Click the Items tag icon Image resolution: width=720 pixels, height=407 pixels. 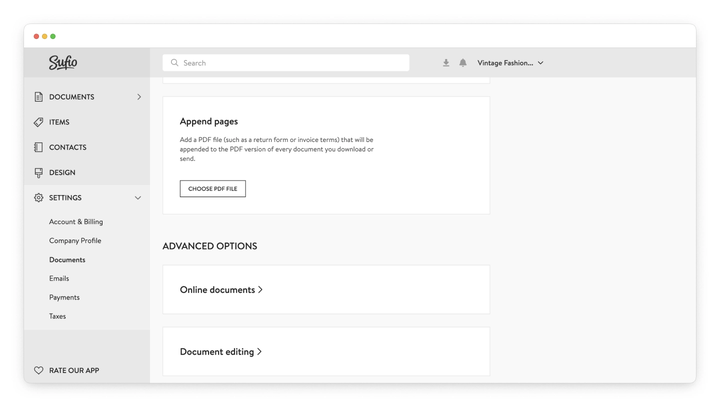39,122
